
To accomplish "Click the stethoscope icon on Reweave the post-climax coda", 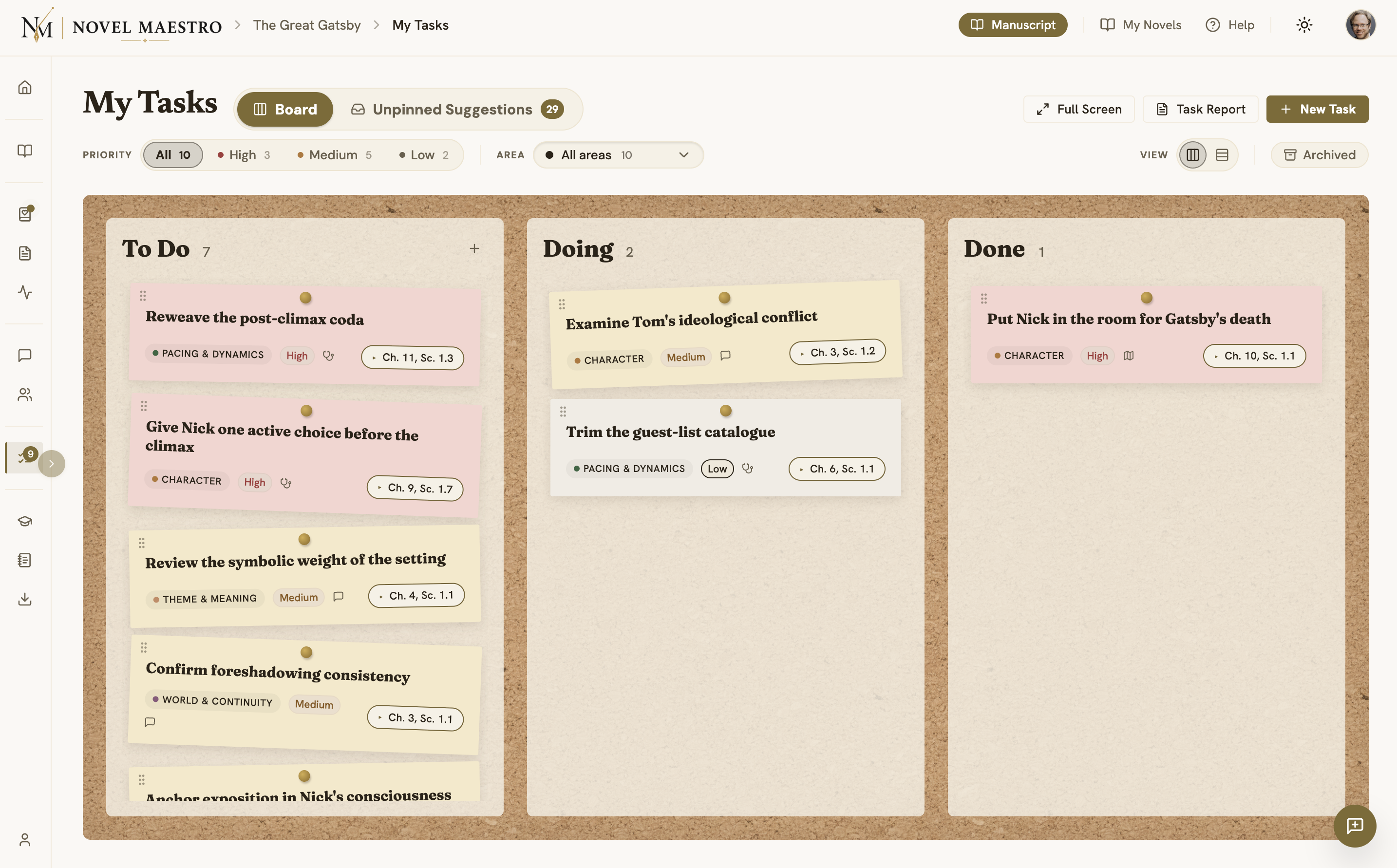I will pyautogui.click(x=328, y=356).
